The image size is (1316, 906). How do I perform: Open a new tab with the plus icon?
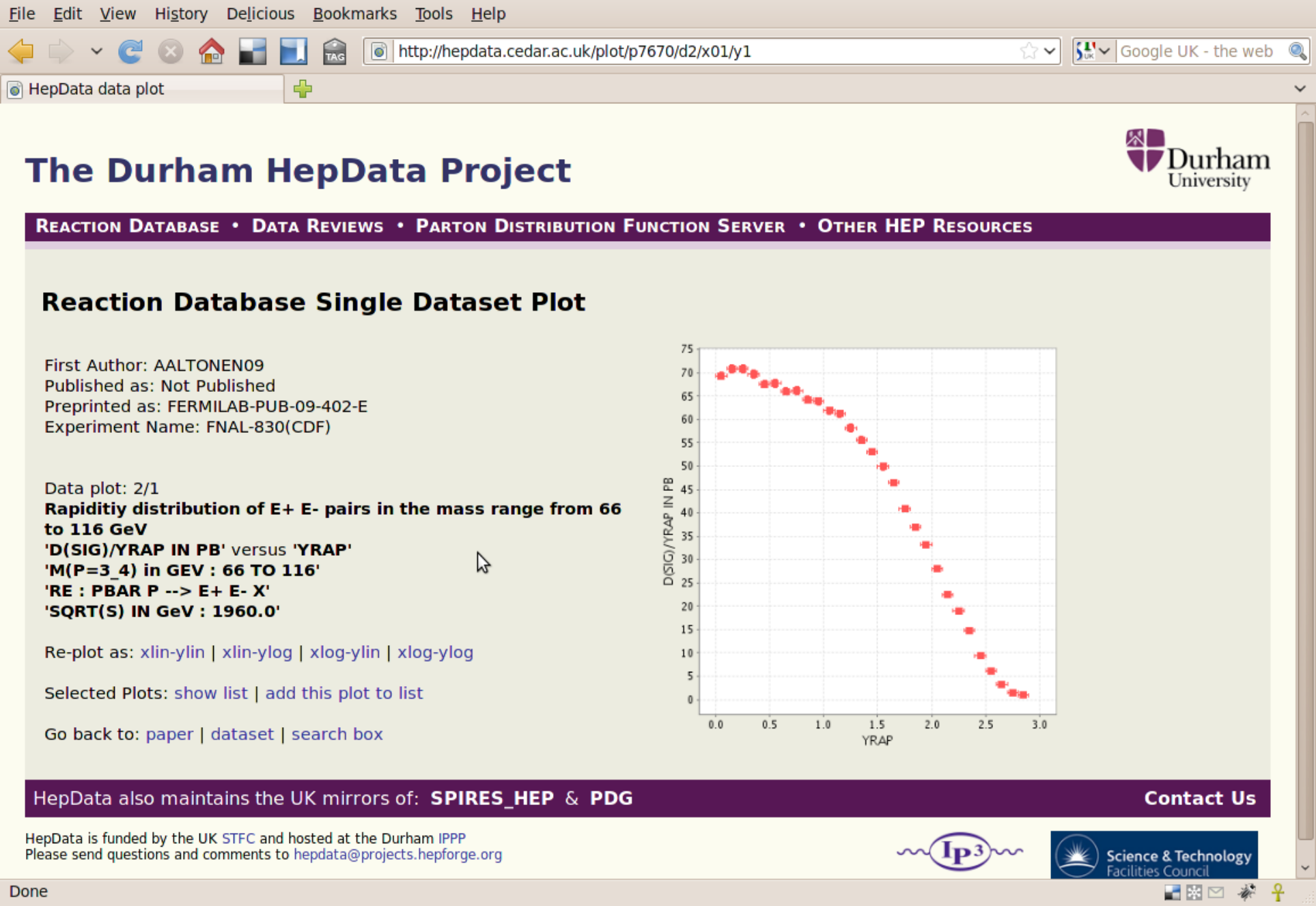coord(303,89)
